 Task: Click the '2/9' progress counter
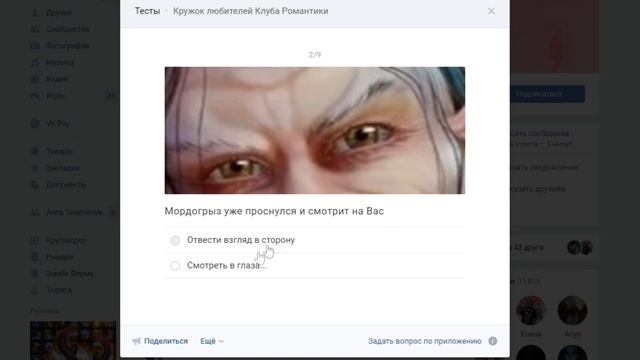coord(315,55)
